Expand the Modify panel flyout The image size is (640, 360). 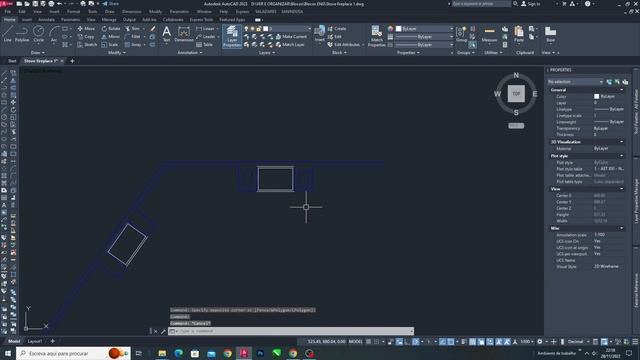117,53
